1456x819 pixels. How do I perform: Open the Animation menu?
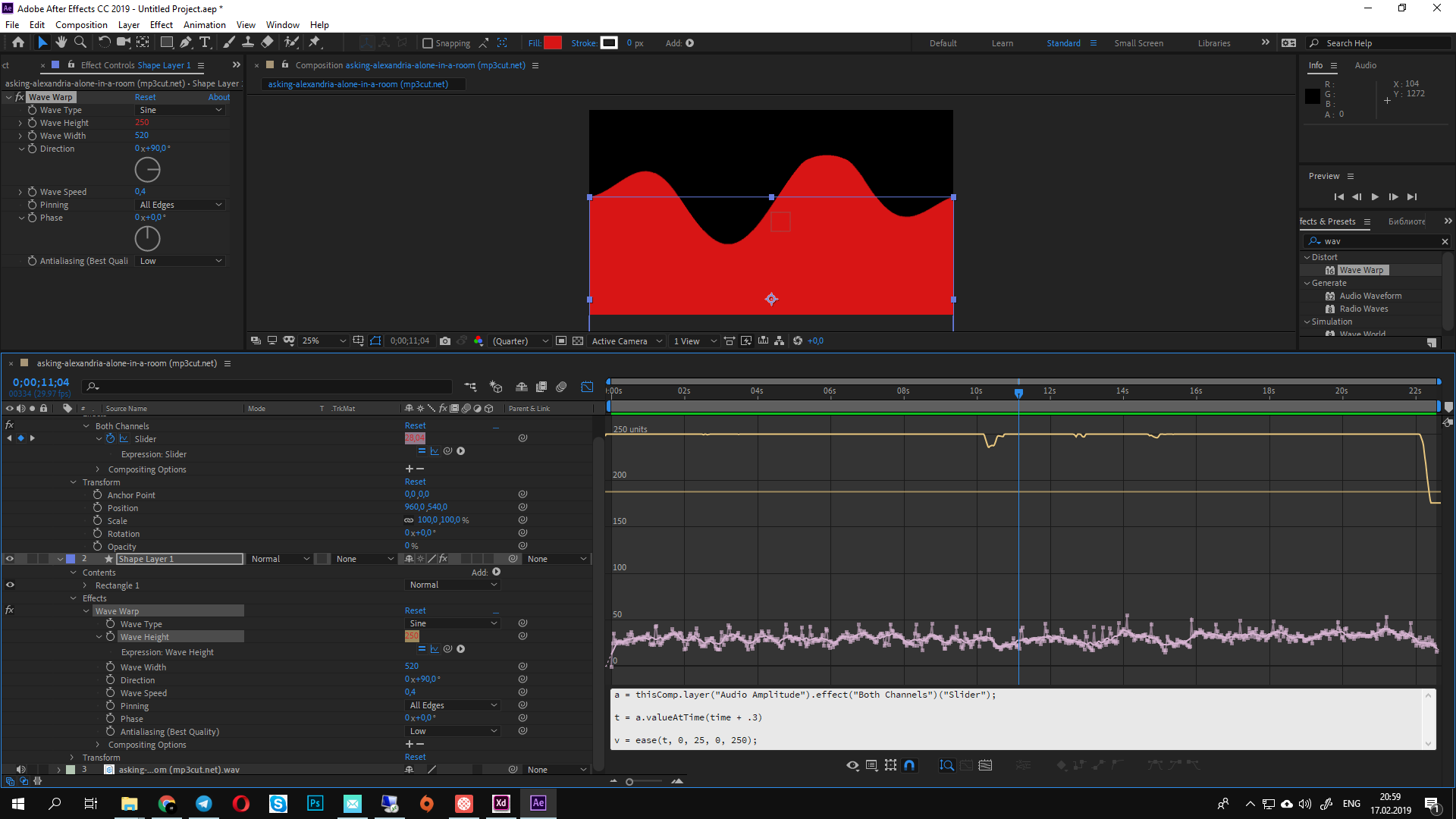click(x=205, y=25)
